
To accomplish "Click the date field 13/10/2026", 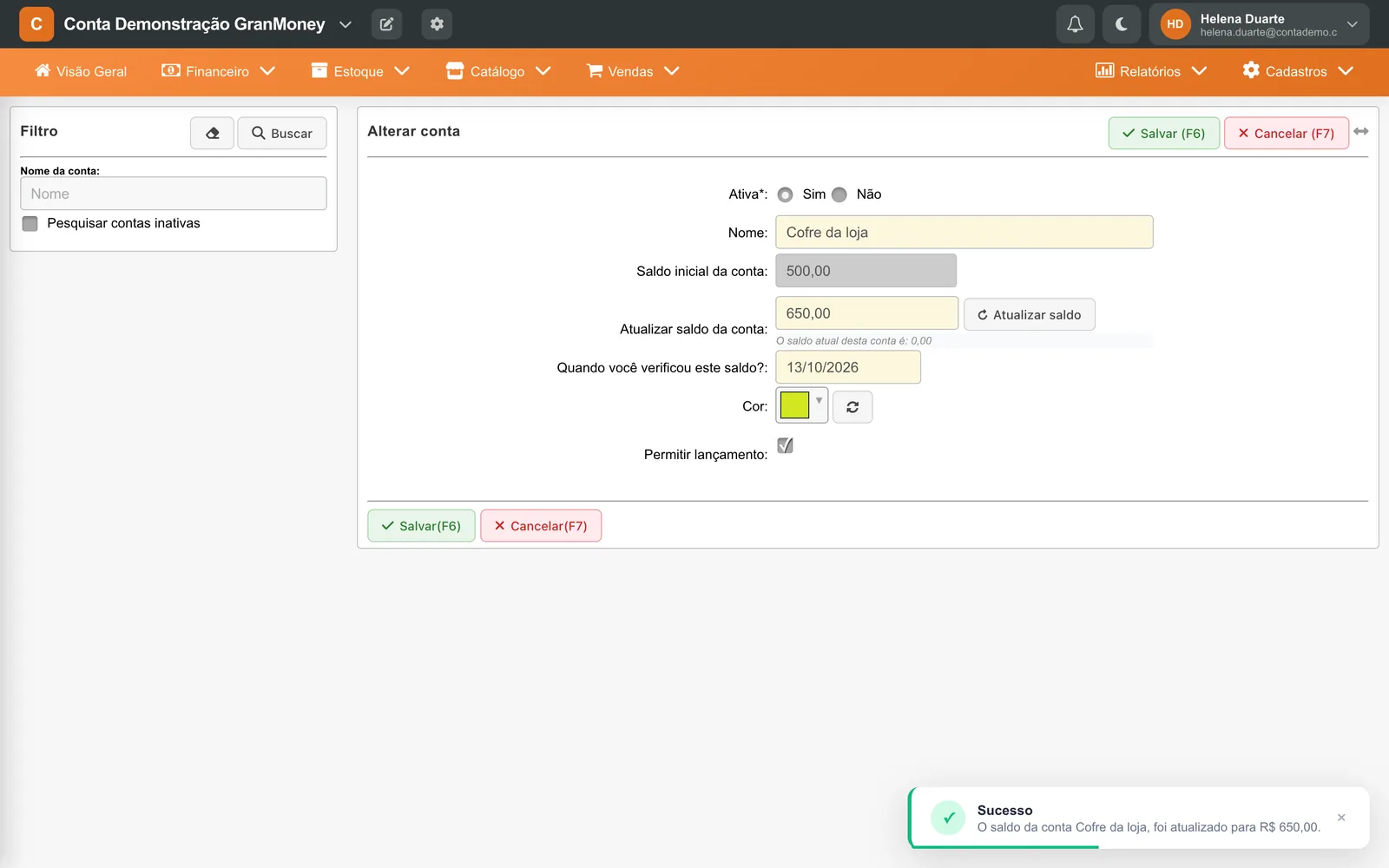I will pos(848,367).
